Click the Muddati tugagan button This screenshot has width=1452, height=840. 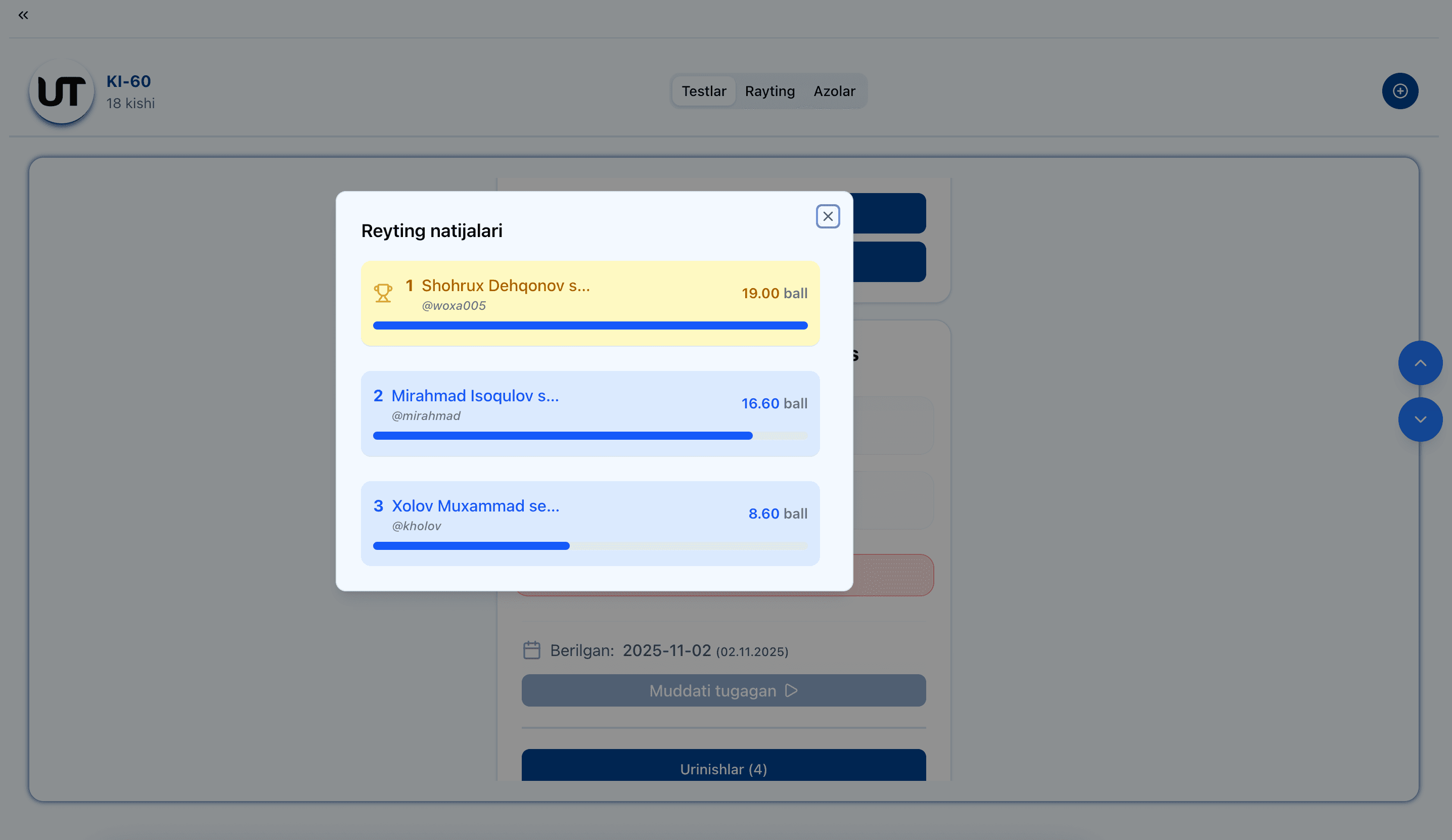723,691
